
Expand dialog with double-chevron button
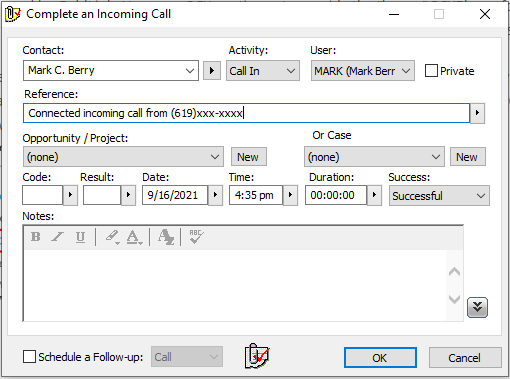[477, 307]
